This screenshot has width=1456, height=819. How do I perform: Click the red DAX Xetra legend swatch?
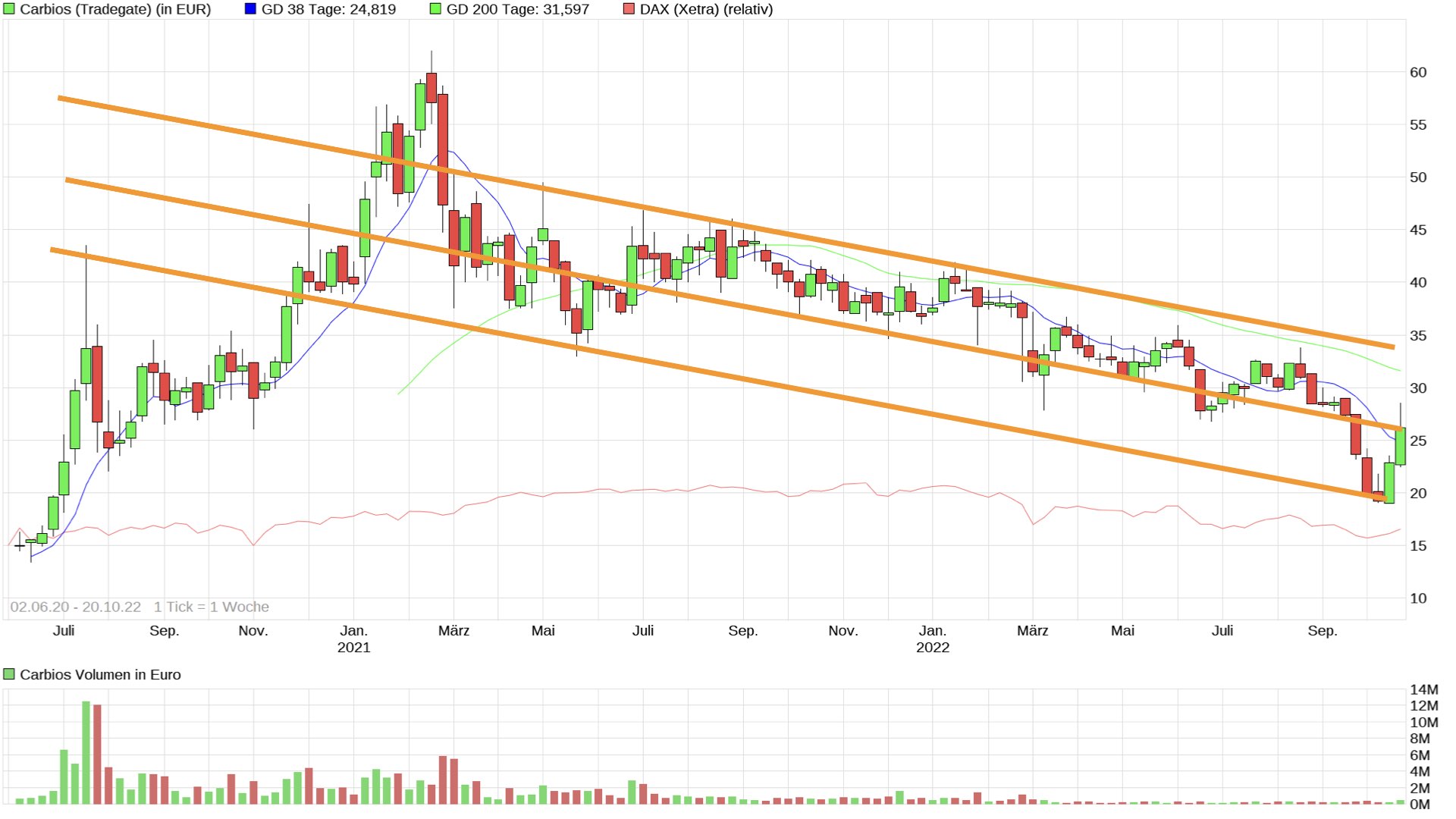tap(629, 9)
